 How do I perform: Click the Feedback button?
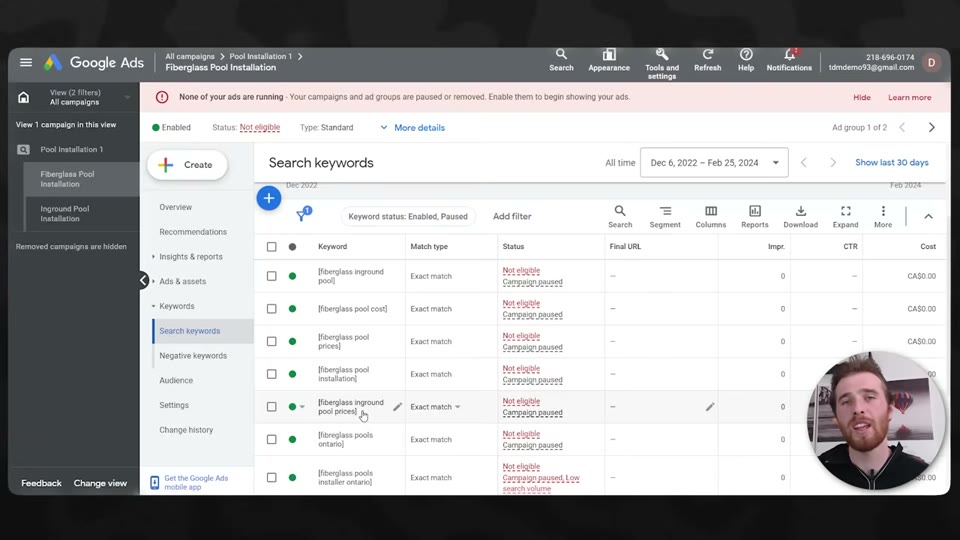tap(41, 483)
